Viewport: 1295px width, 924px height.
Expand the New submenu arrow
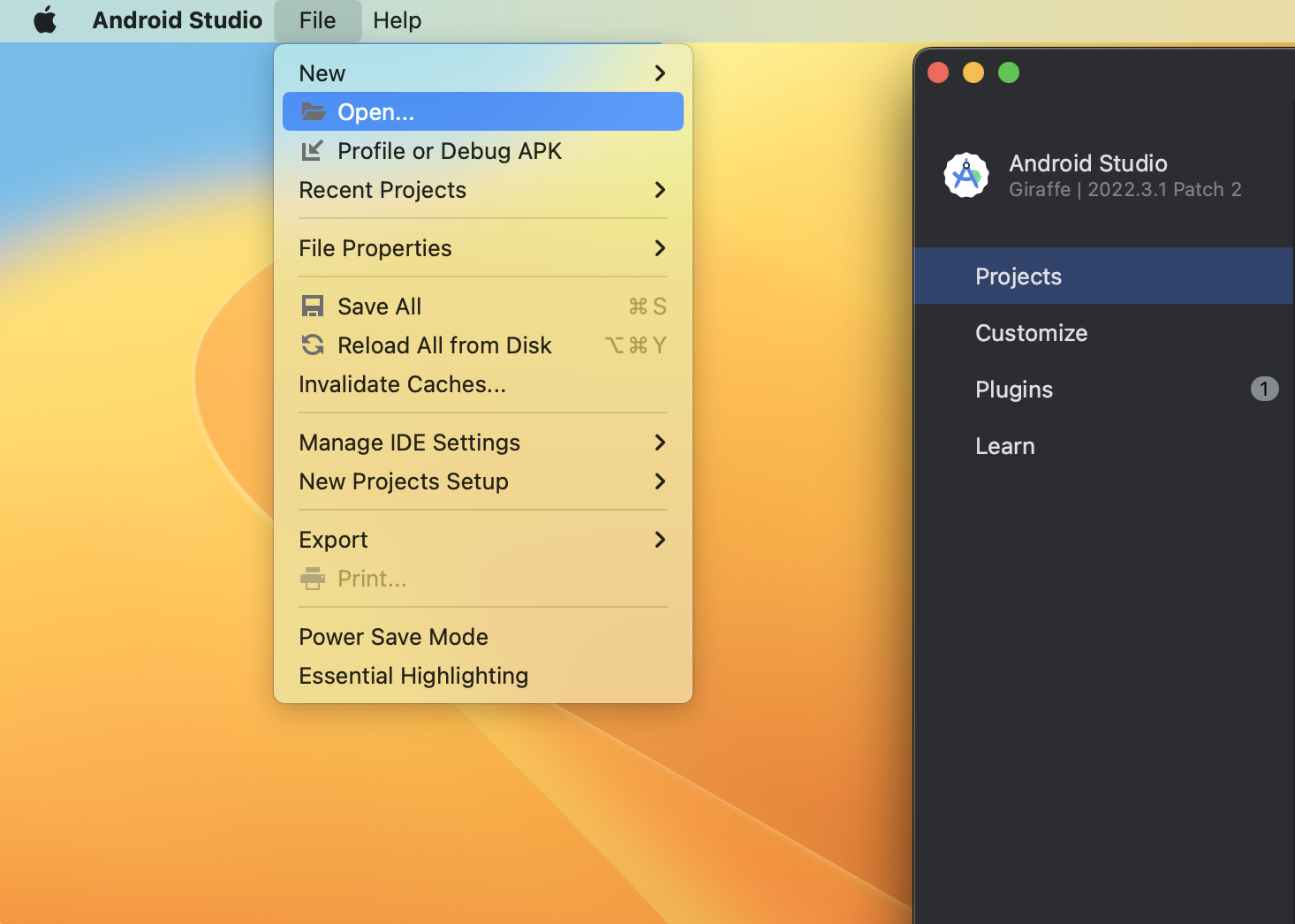pos(660,73)
